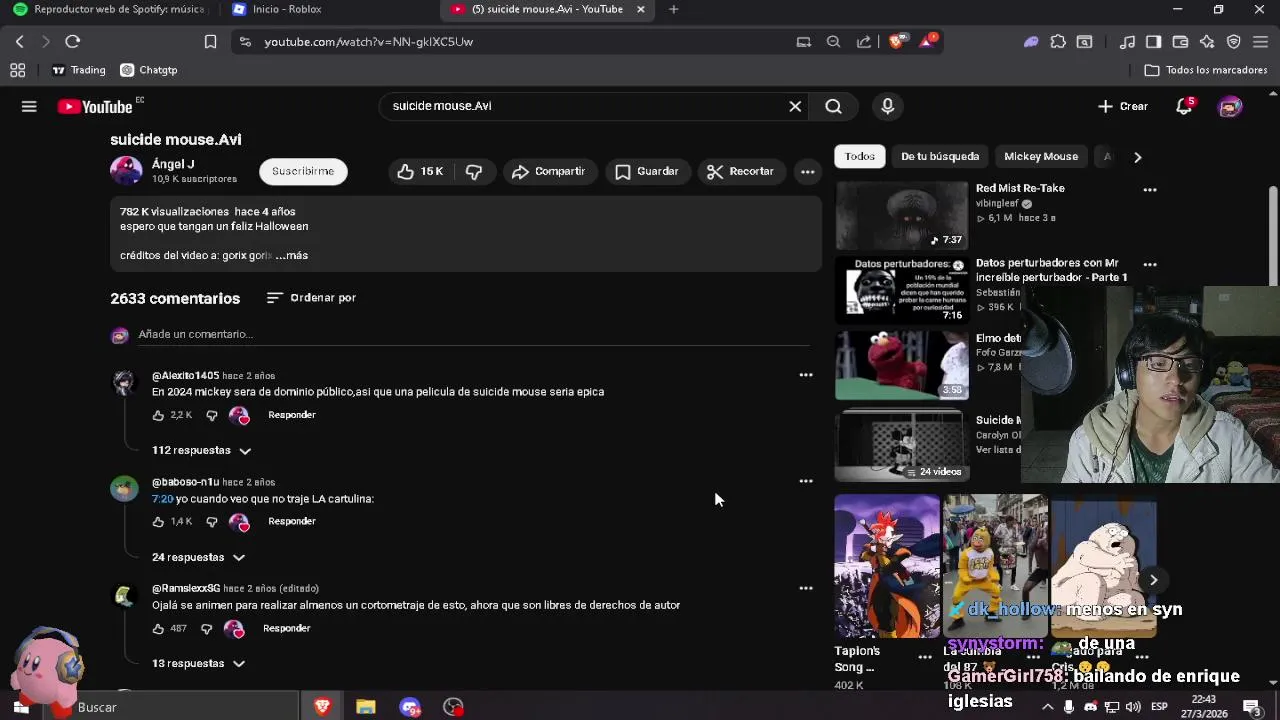Open the YouTube account avatar menu
This screenshot has height=720, width=1280.
click(x=1230, y=106)
